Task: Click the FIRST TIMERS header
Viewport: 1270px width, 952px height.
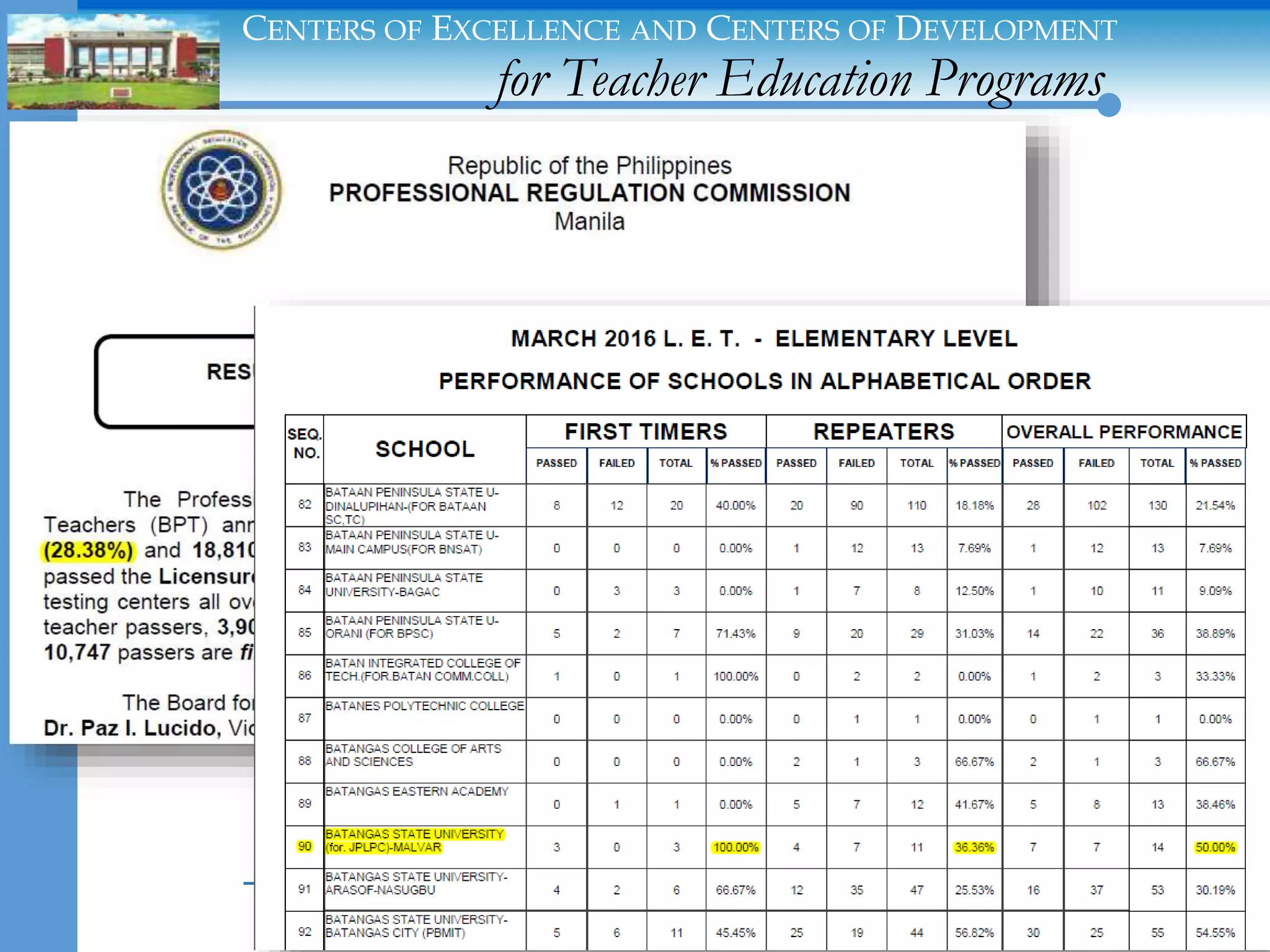Action: coord(646,431)
